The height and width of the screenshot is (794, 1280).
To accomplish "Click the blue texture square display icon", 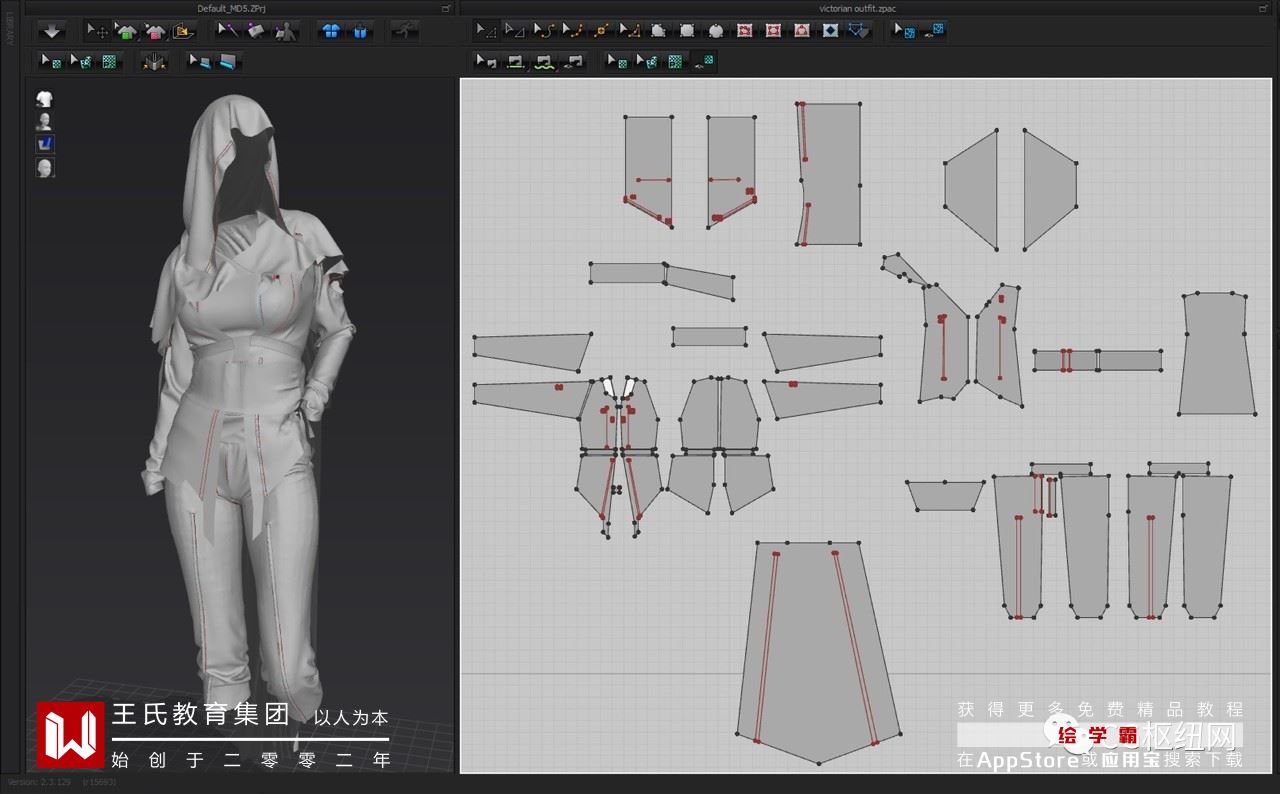I will point(933,31).
